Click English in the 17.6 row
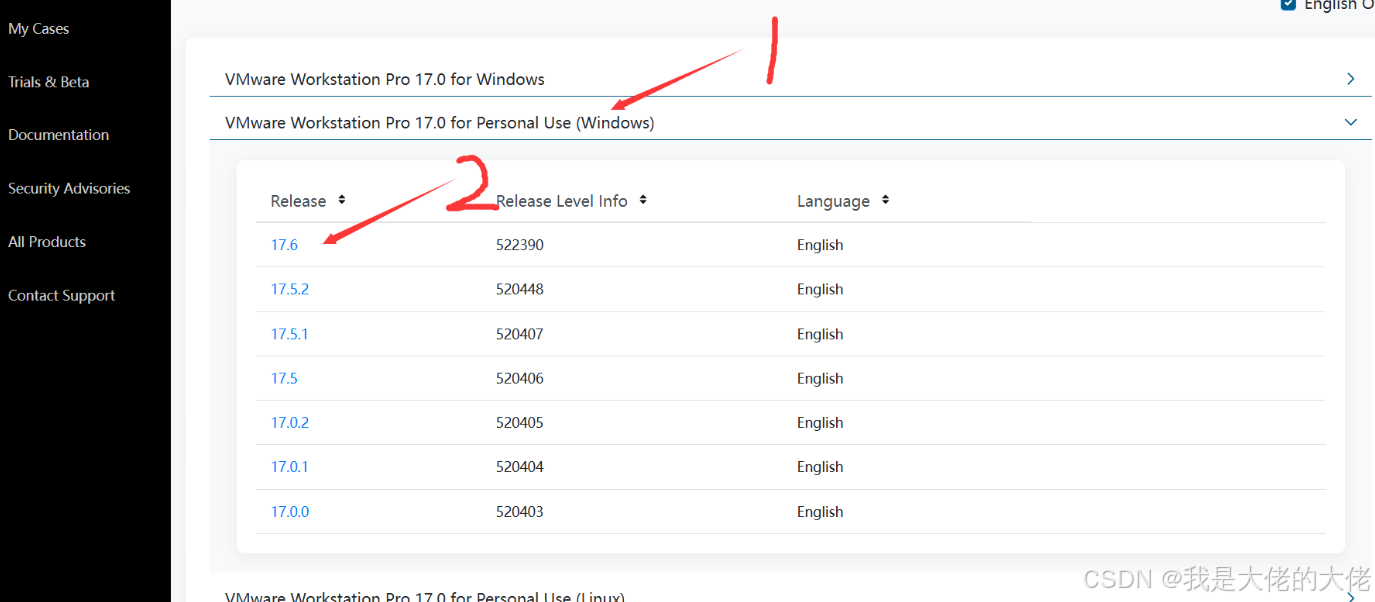Screen dimensions: 1375x602 820,245
